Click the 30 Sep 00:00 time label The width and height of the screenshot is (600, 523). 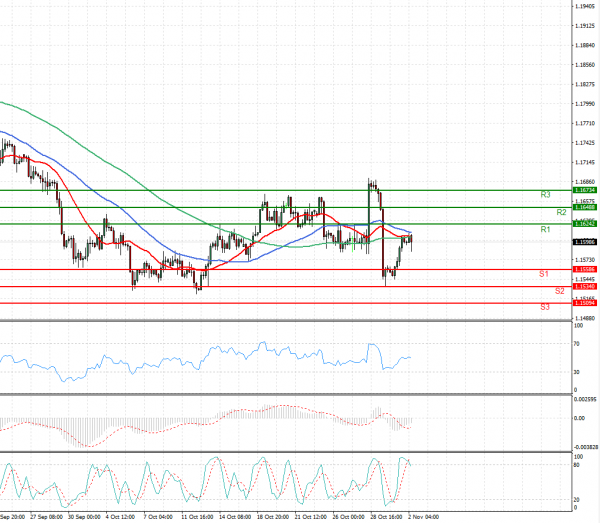point(84,517)
